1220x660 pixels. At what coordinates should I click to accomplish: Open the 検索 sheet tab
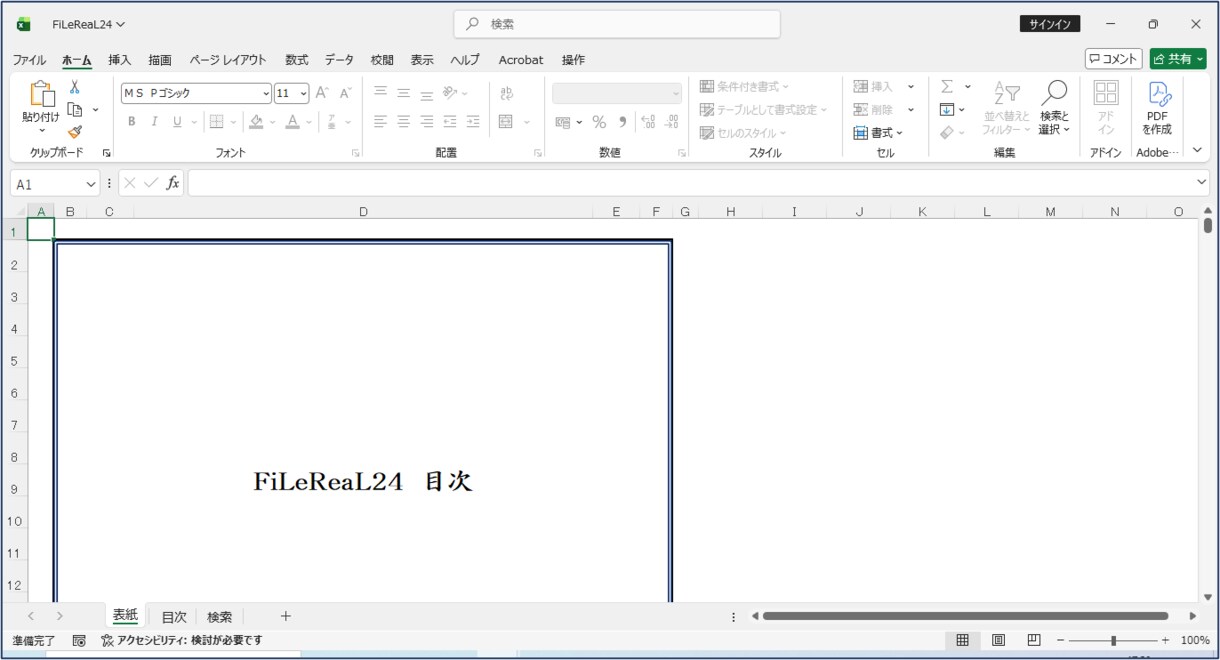pyautogui.click(x=219, y=617)
